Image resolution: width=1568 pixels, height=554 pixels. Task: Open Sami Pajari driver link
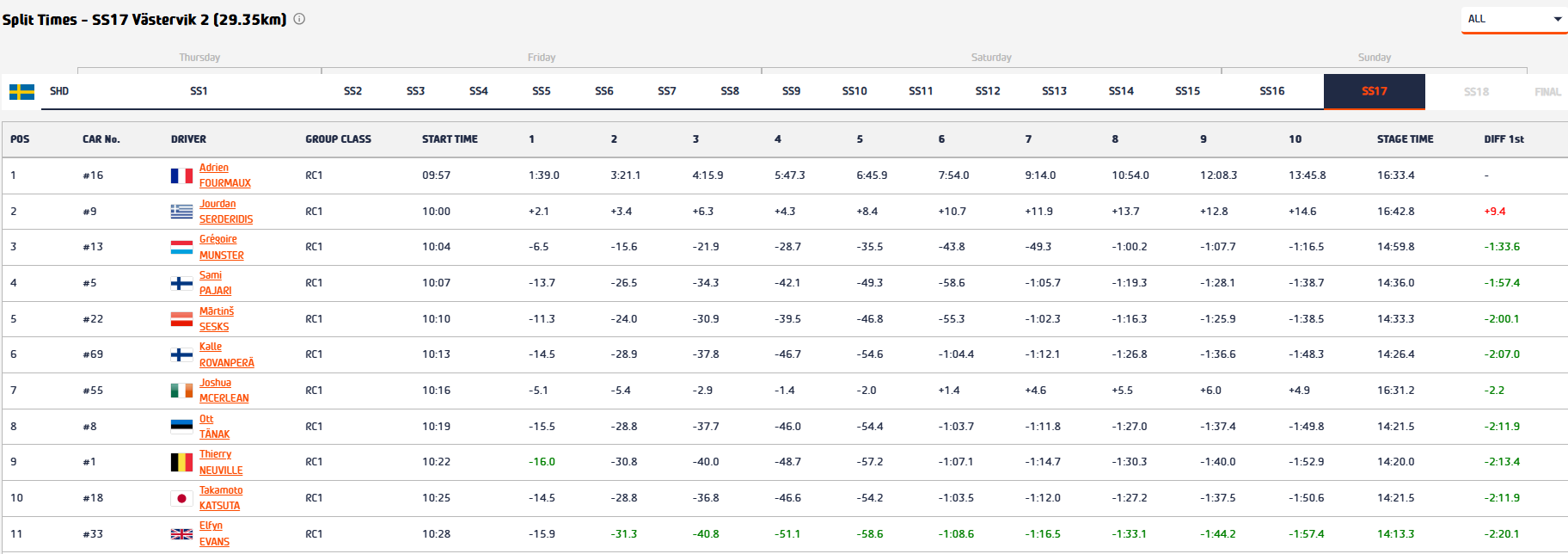216,283
